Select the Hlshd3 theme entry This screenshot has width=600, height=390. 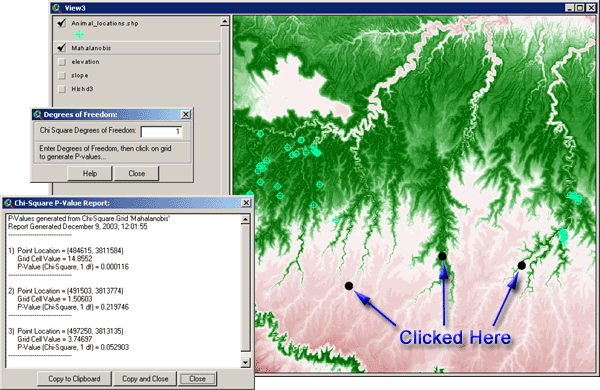tap(82, 89)
